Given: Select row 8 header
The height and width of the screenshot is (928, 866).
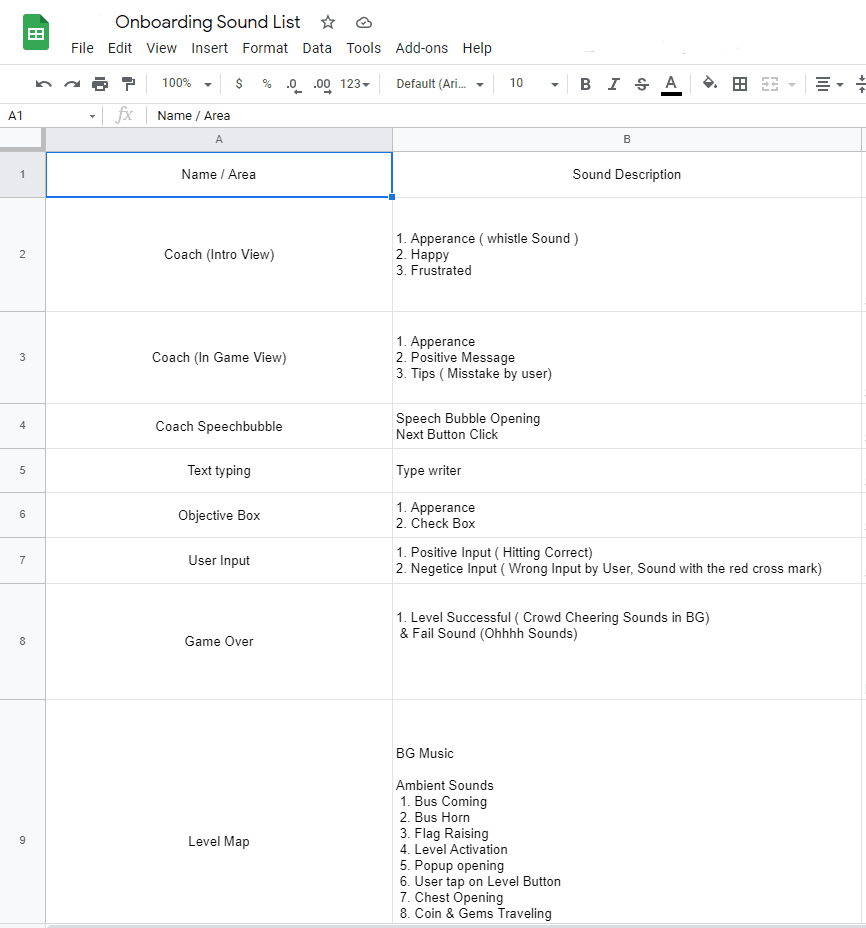Looking at the screenshot, I should (22, 642).
